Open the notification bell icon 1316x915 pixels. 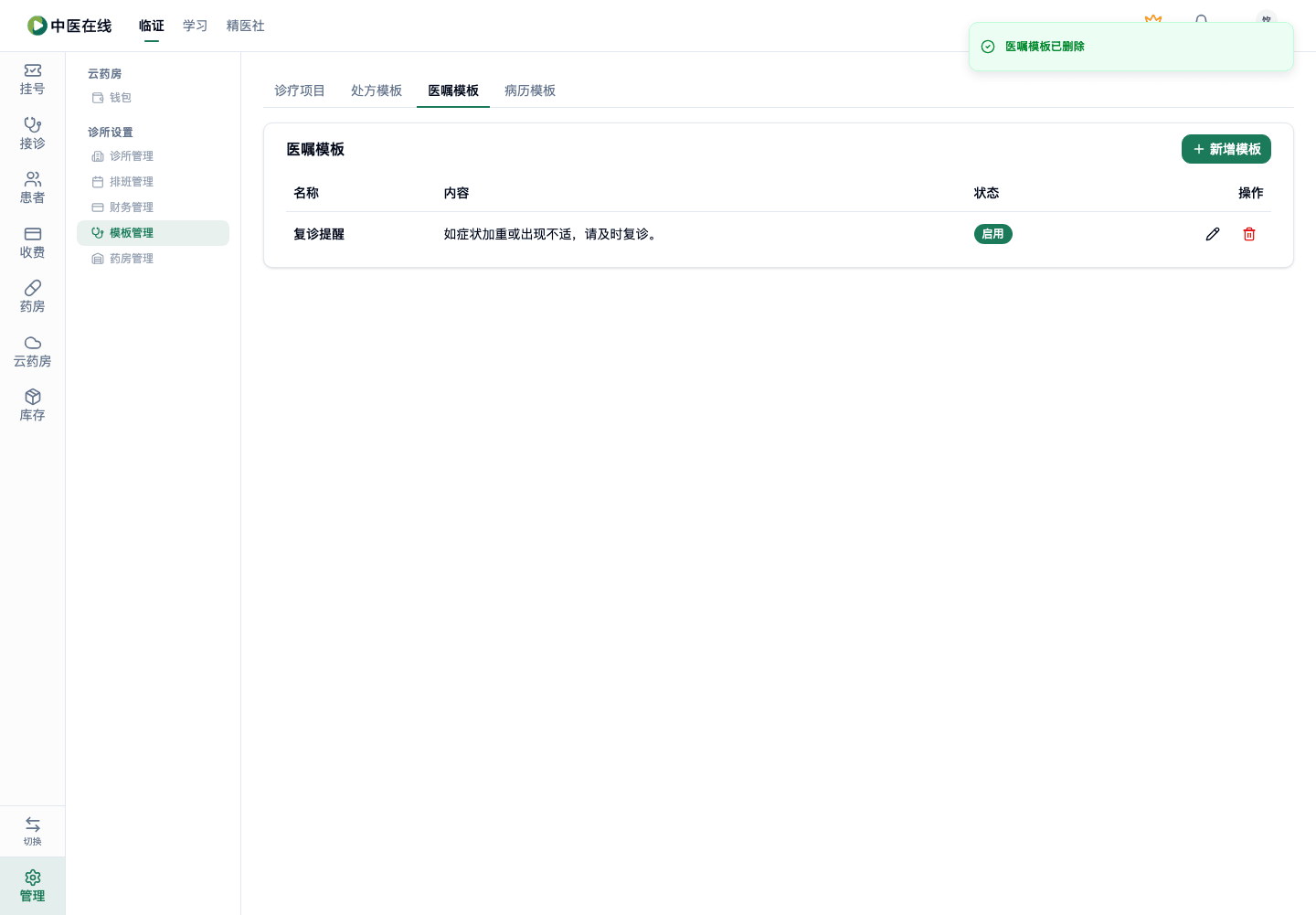tap(1202, 20)
